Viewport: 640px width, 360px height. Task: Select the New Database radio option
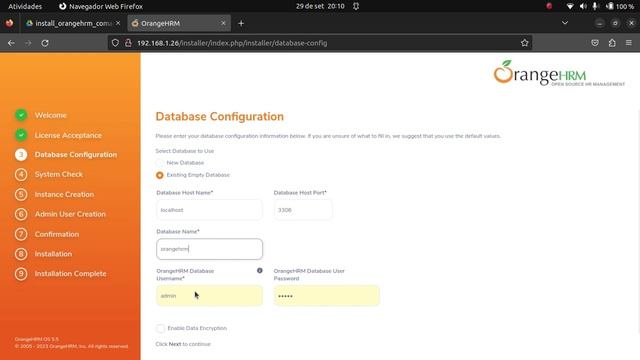coord(160,163)
